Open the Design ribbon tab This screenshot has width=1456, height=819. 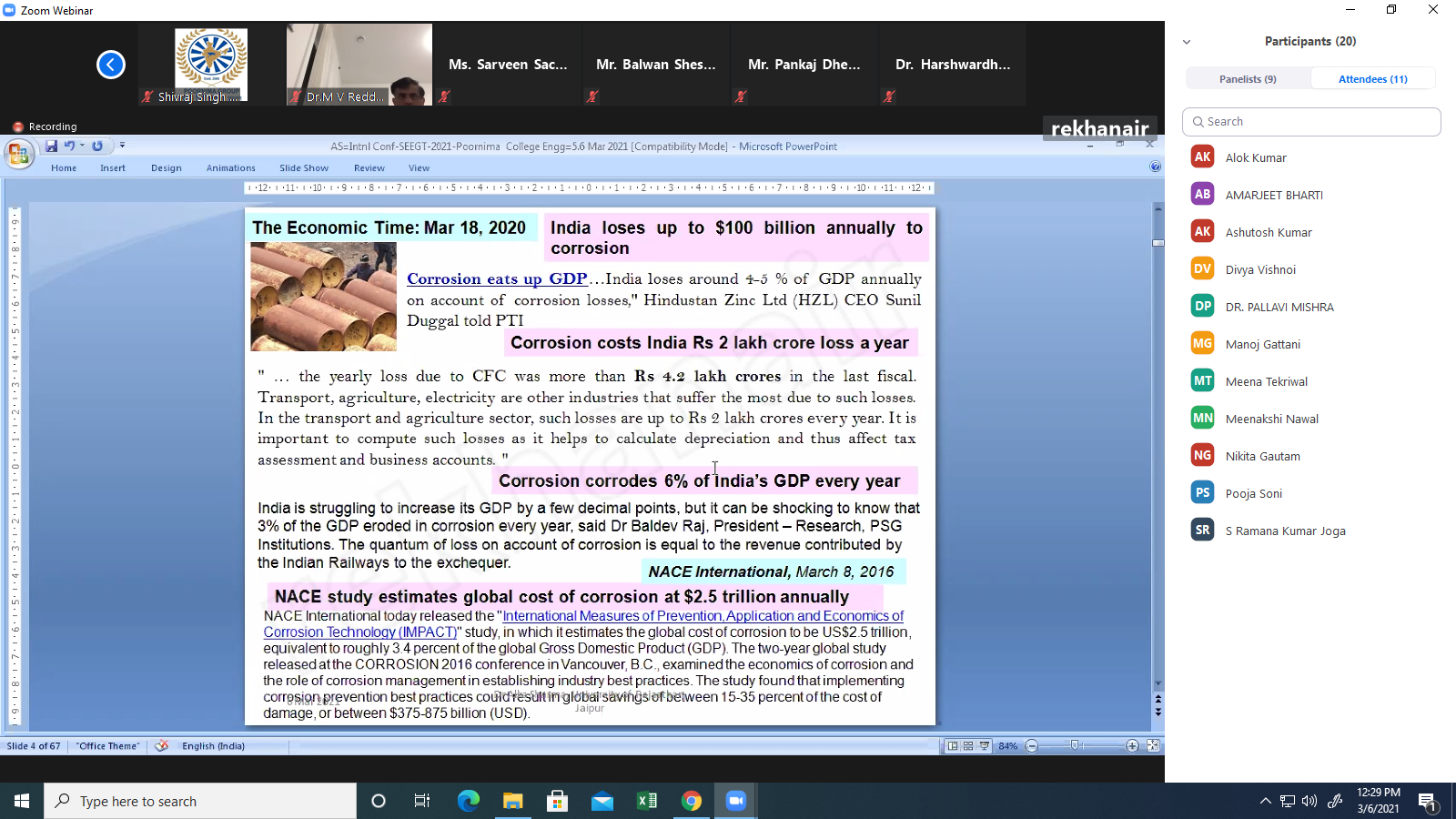tap(167, 168)
